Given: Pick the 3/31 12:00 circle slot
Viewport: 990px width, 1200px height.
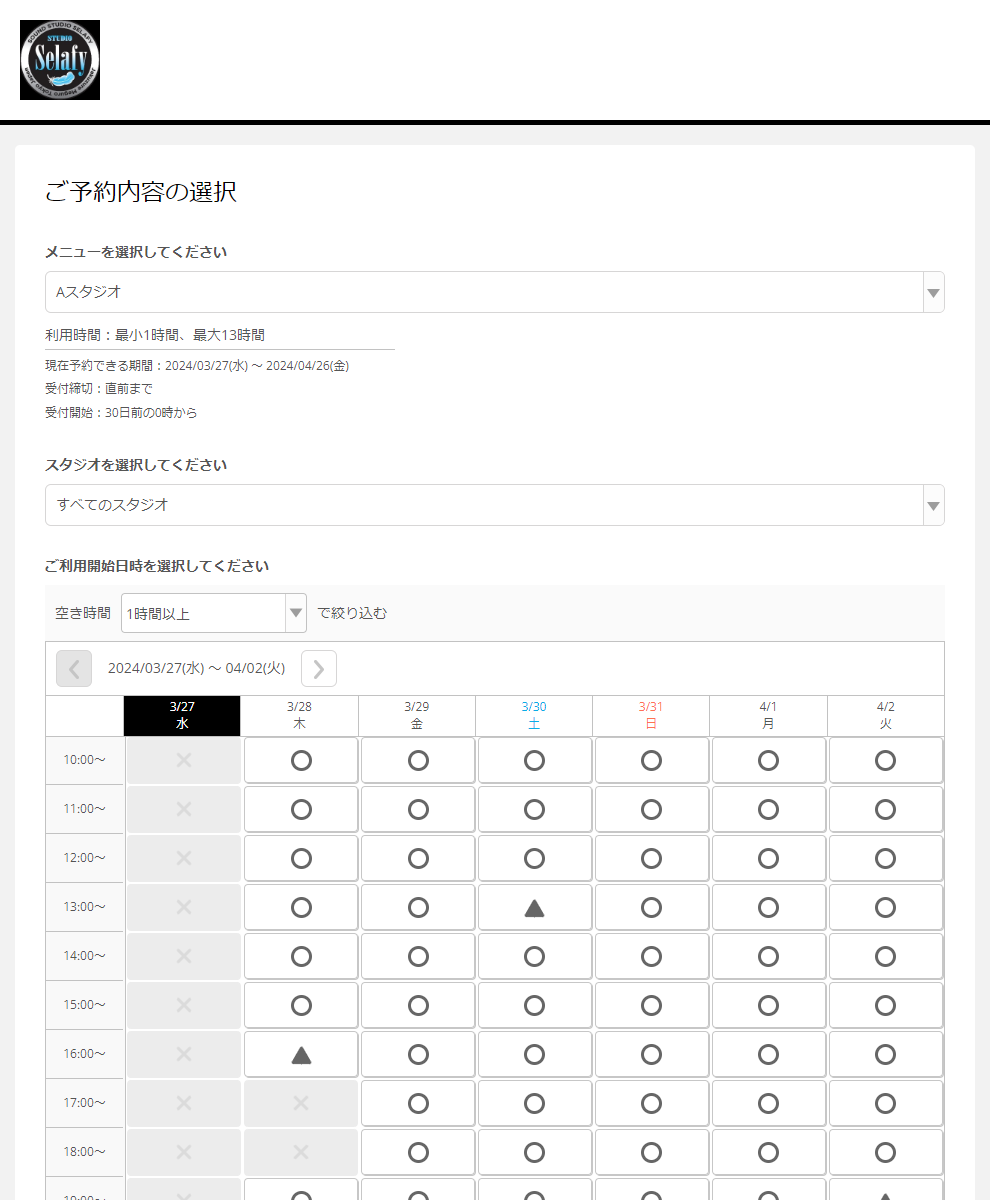Looking at the screenshot, I should click(x=651, y=858).
